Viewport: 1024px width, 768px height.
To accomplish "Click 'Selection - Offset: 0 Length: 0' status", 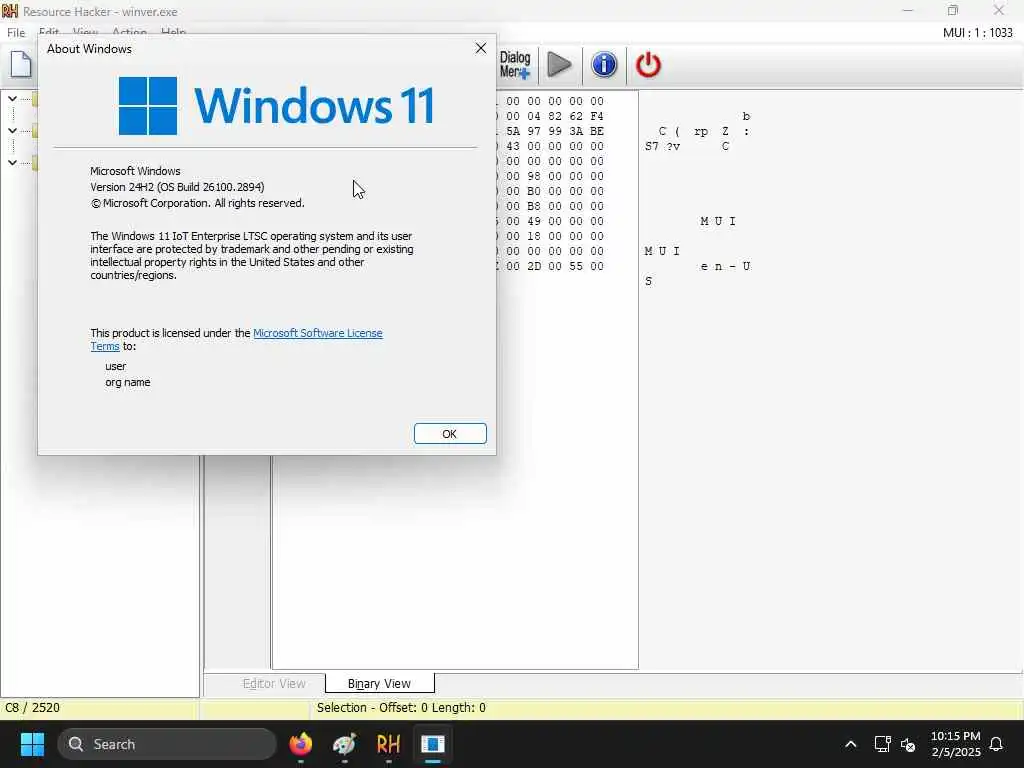I will pos(401,708).
